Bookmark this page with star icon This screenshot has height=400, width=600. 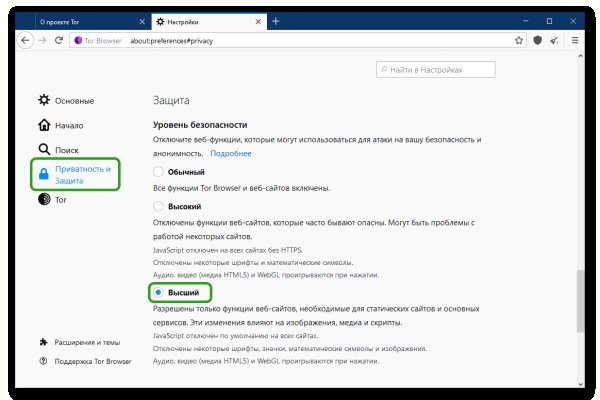click(519, 40)
